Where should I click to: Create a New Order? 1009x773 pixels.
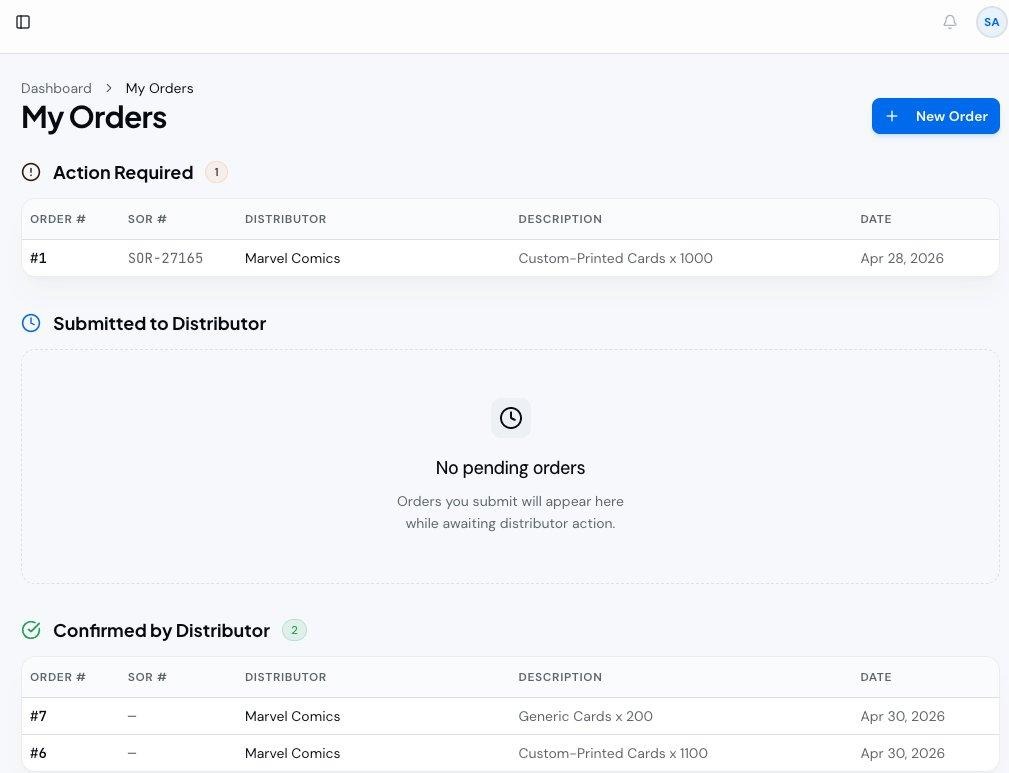tap(935, 116)
